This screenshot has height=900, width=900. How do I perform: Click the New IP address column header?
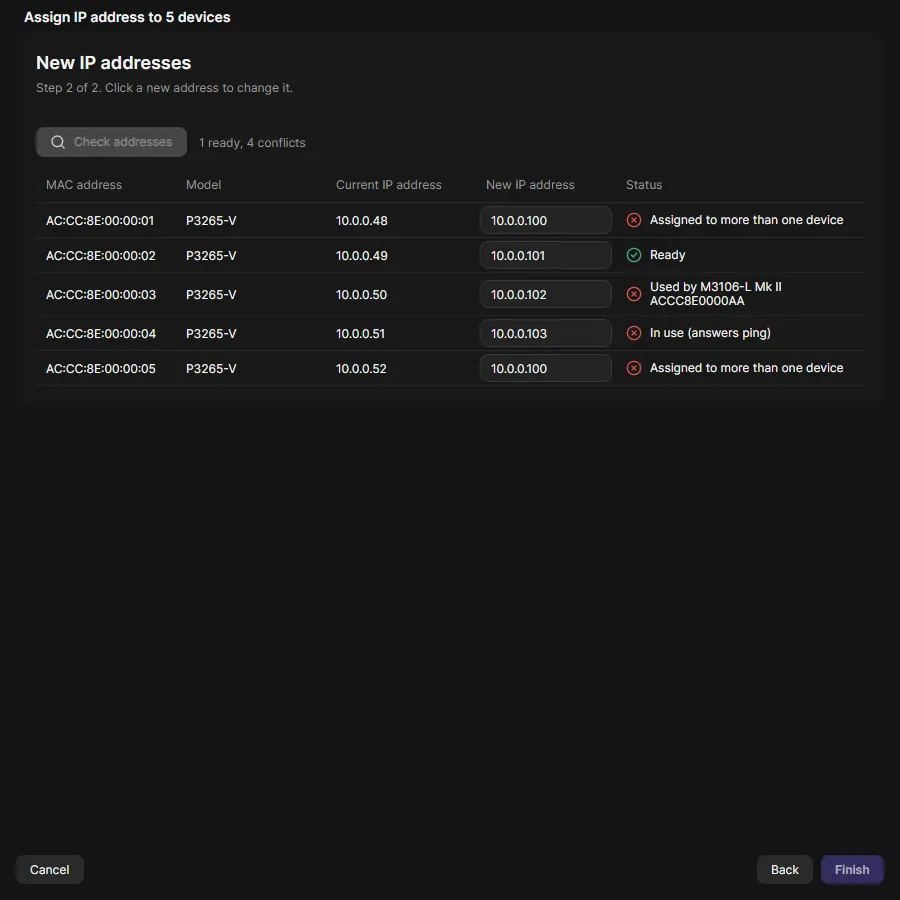point(530,185)
